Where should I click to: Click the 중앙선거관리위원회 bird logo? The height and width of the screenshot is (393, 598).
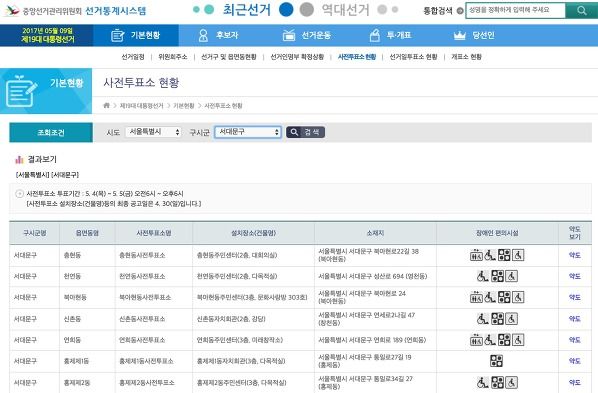(x=12, y=10)
